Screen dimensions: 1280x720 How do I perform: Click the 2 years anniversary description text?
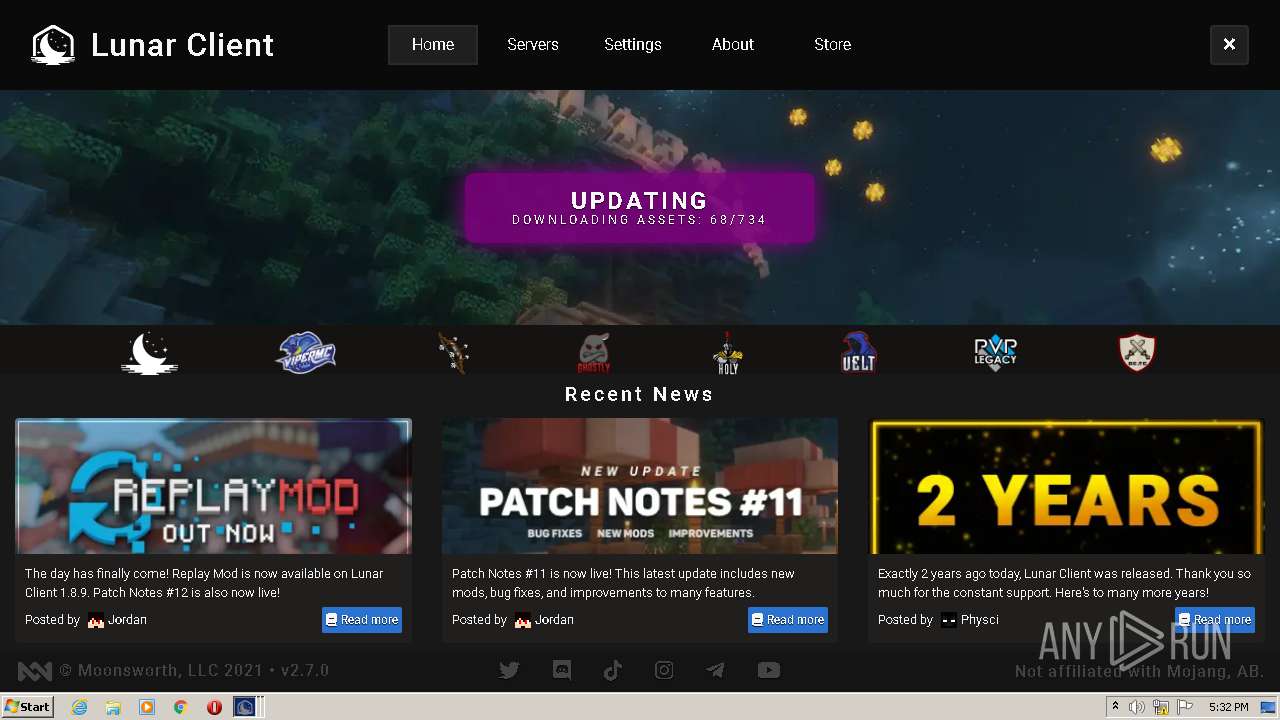[1064, 583]
